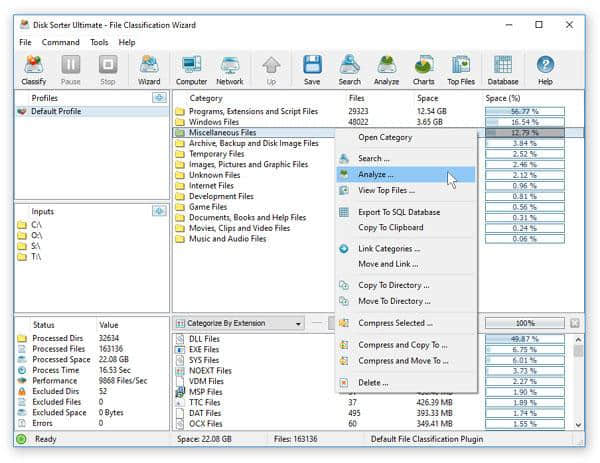Viewport: 600px width, 463px height.
Task: Click the add button in Inputs header
Action: pos(158,211)
